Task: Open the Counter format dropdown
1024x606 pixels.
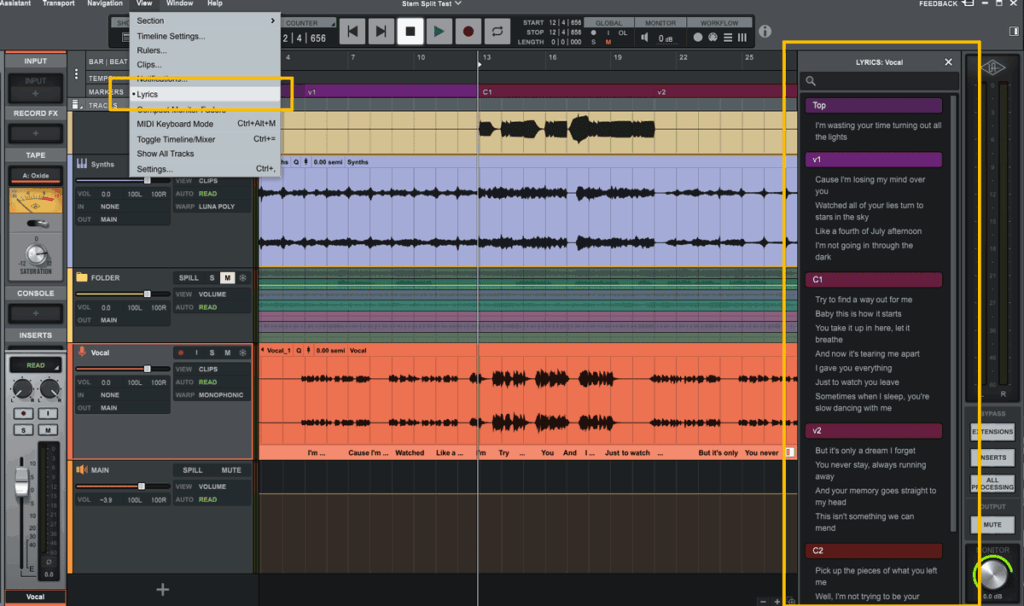Action: pos(310,23)
